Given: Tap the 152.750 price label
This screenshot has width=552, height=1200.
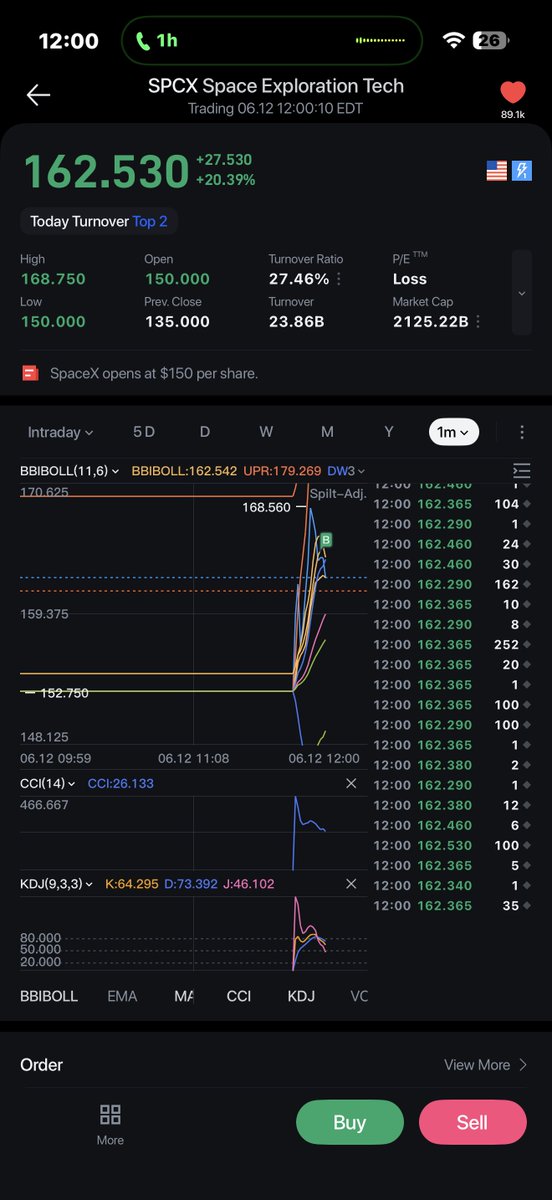Looking at the screenshot, I should pyautogui.click(x=64, y=693).
